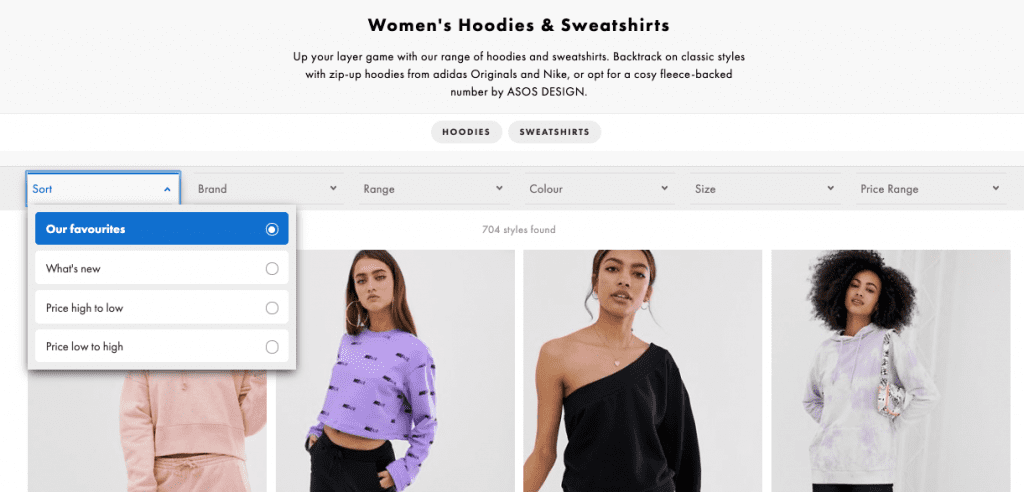Open the Brand filter dropdown

(268, 189)
